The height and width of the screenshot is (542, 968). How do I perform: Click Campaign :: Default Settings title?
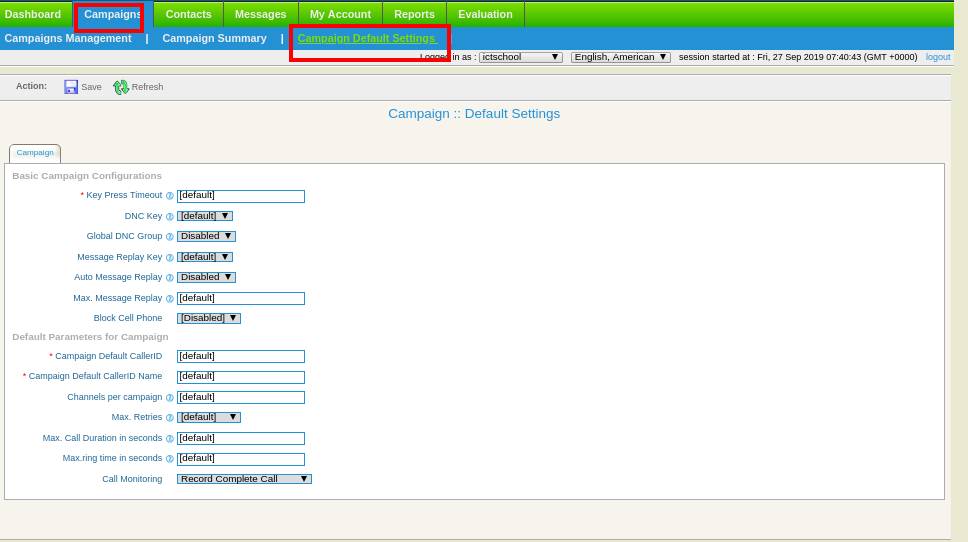(x=474, y=114)
